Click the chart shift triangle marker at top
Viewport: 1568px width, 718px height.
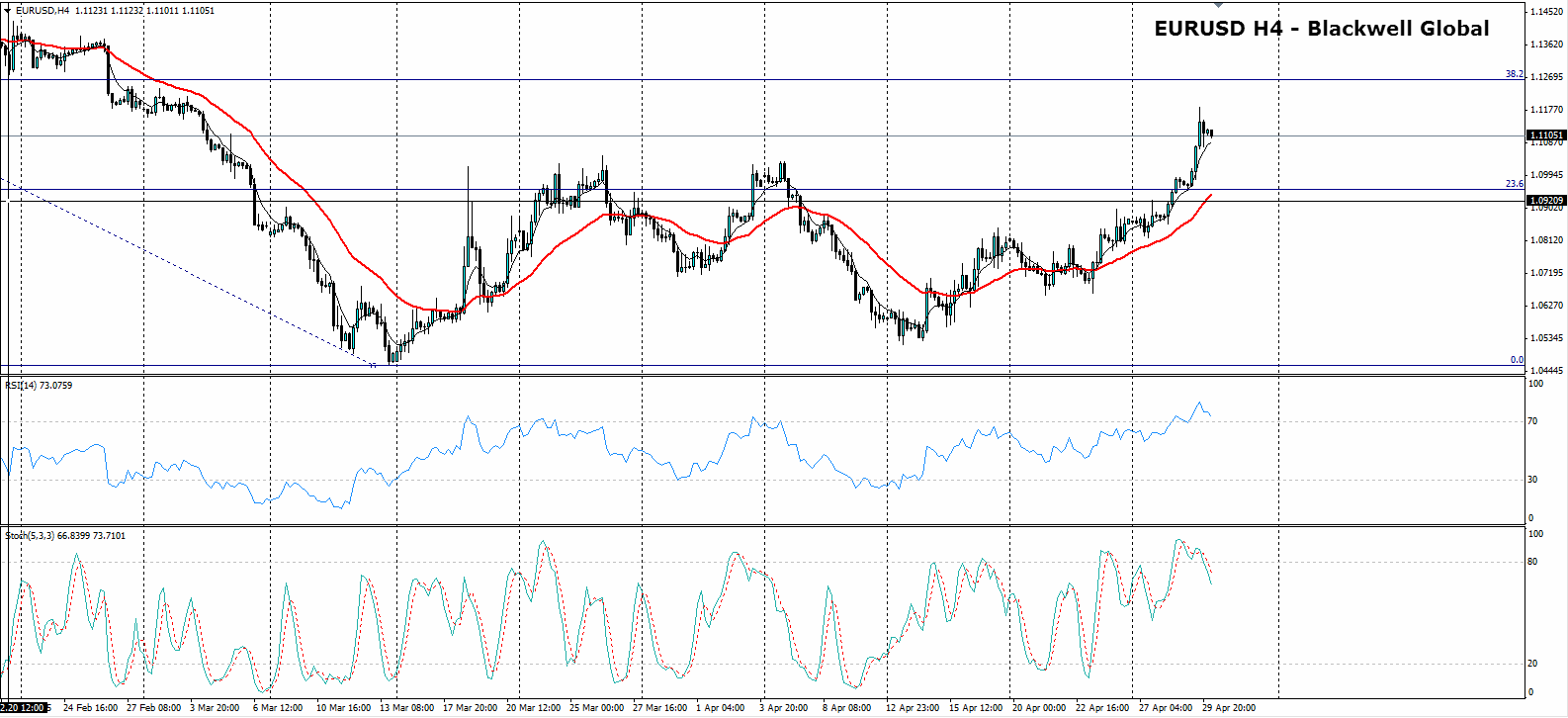(x=1218, y=6)
